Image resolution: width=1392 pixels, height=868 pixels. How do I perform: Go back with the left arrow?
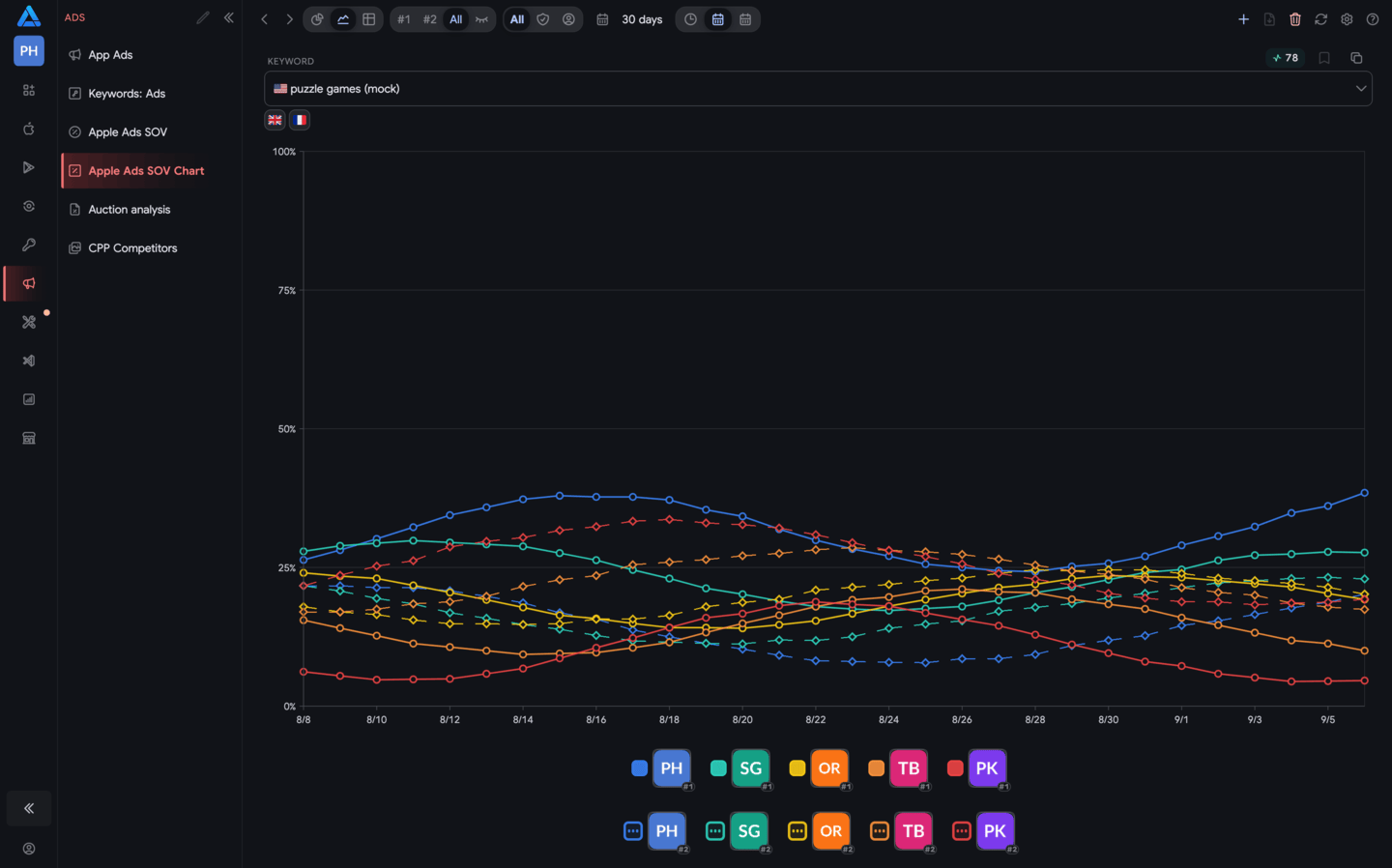click(x=264, y=19)
